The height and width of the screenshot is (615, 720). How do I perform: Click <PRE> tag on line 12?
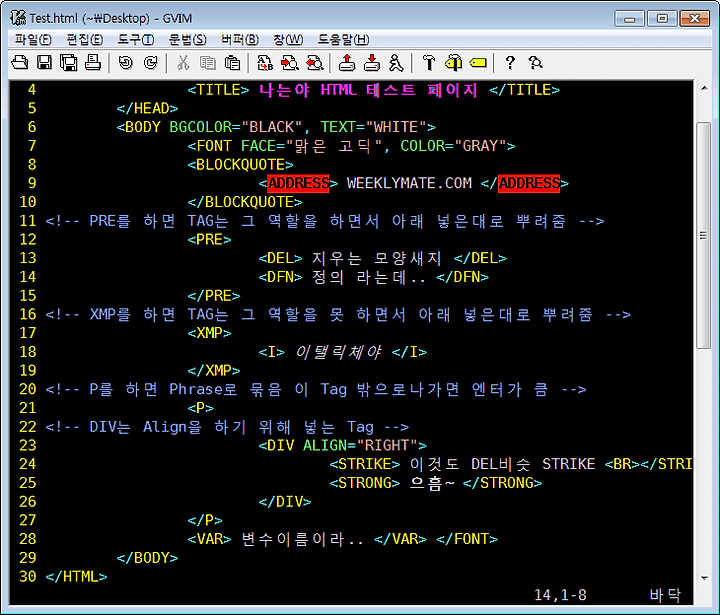coord(209,239)
